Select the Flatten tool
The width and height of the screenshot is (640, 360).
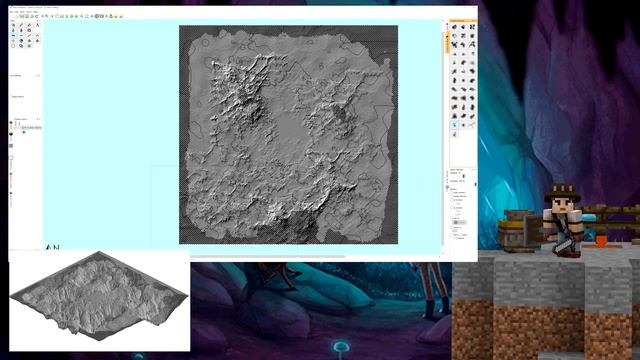[21, 36]
